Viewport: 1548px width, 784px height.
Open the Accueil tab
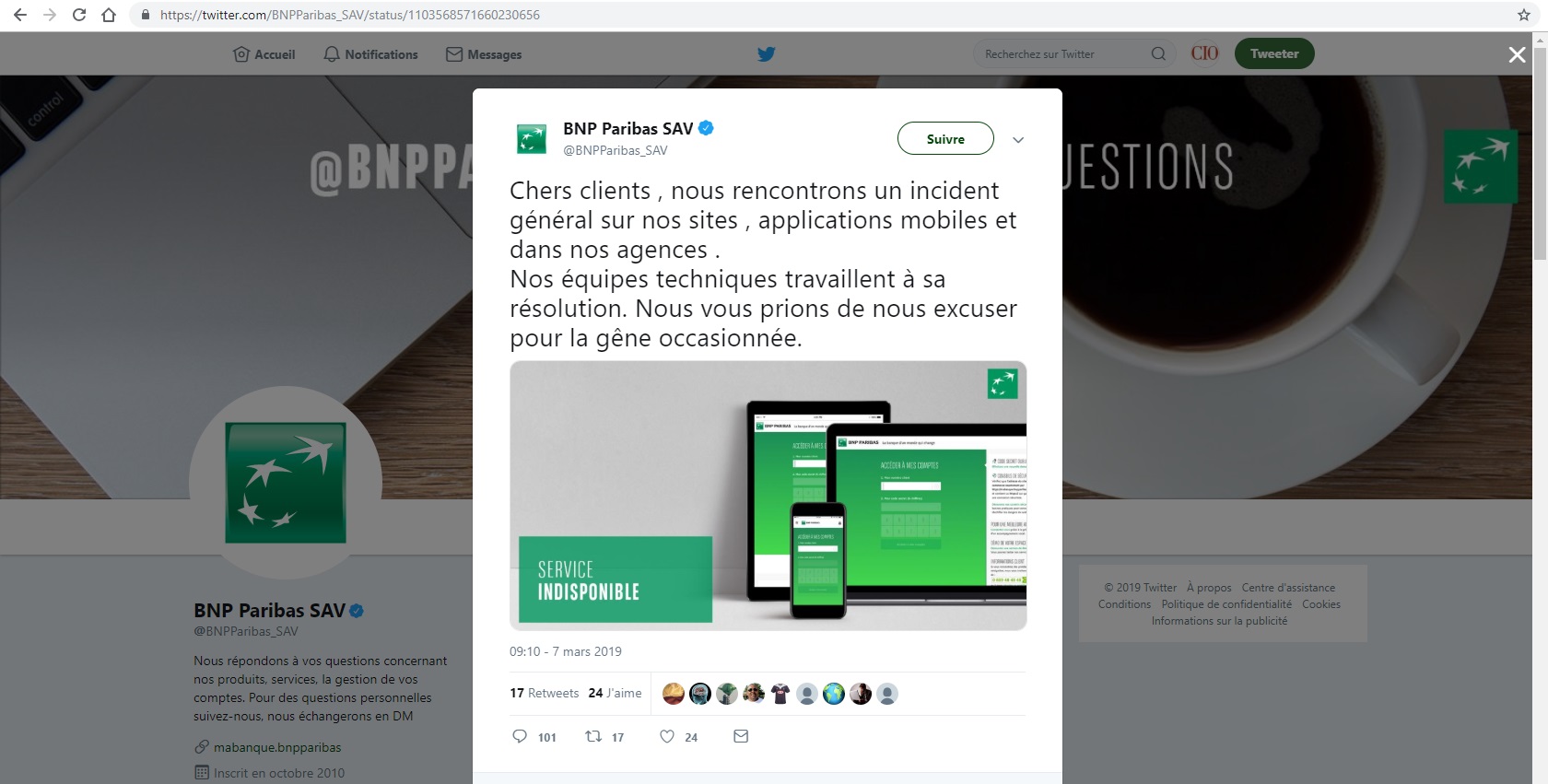point(264,54)
